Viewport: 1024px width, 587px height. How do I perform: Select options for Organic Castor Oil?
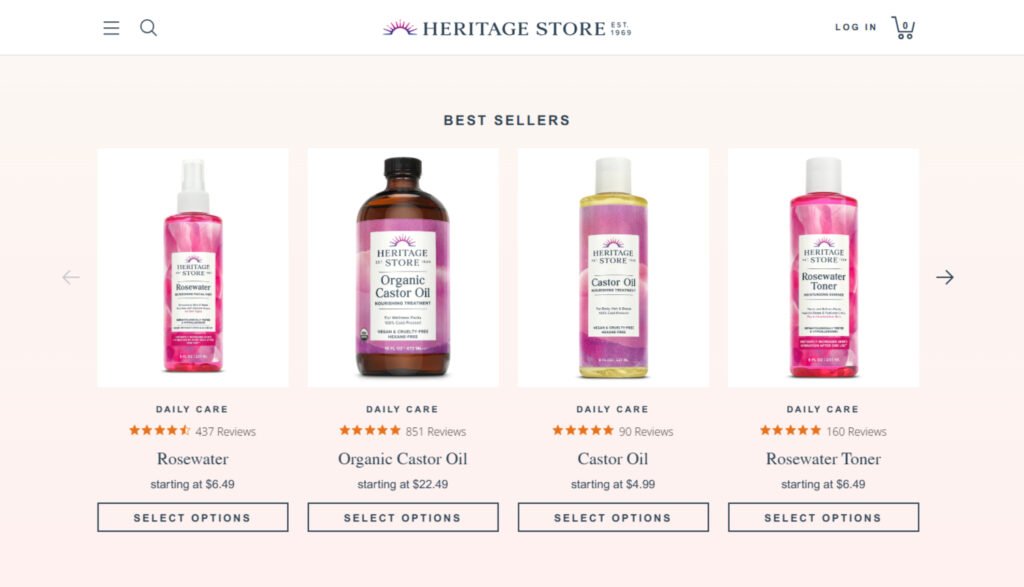click(x=402, y=517)
